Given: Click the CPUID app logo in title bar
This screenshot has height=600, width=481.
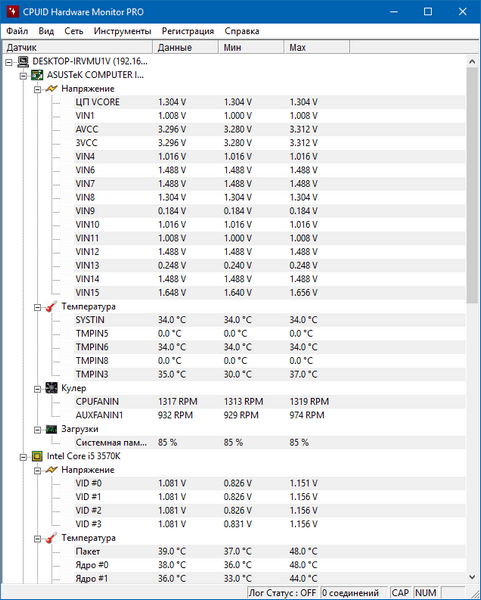Looking at the screenshot, I should coord(12,11).
